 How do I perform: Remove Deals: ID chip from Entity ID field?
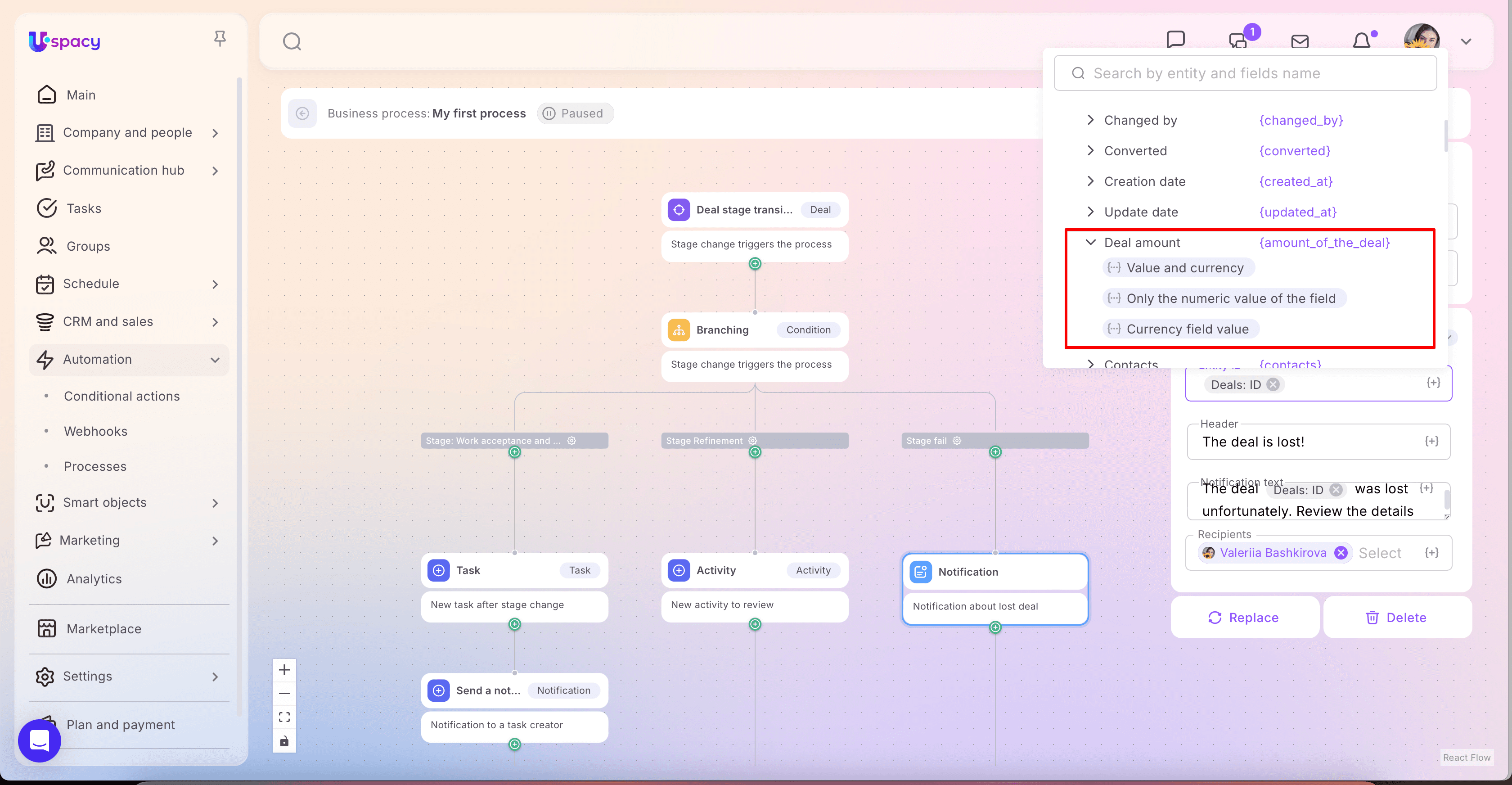coord(1273,384)
